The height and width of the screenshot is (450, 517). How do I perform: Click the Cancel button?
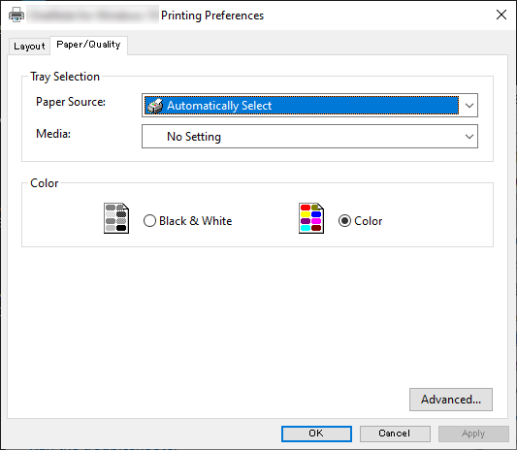(395, 434)
